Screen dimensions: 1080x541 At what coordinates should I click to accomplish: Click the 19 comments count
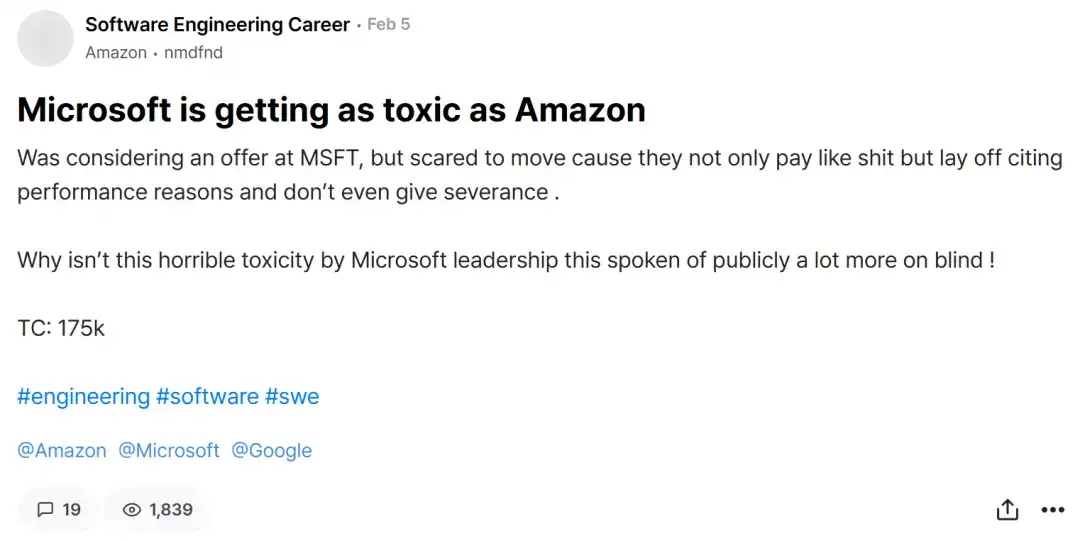coord(72,510)
